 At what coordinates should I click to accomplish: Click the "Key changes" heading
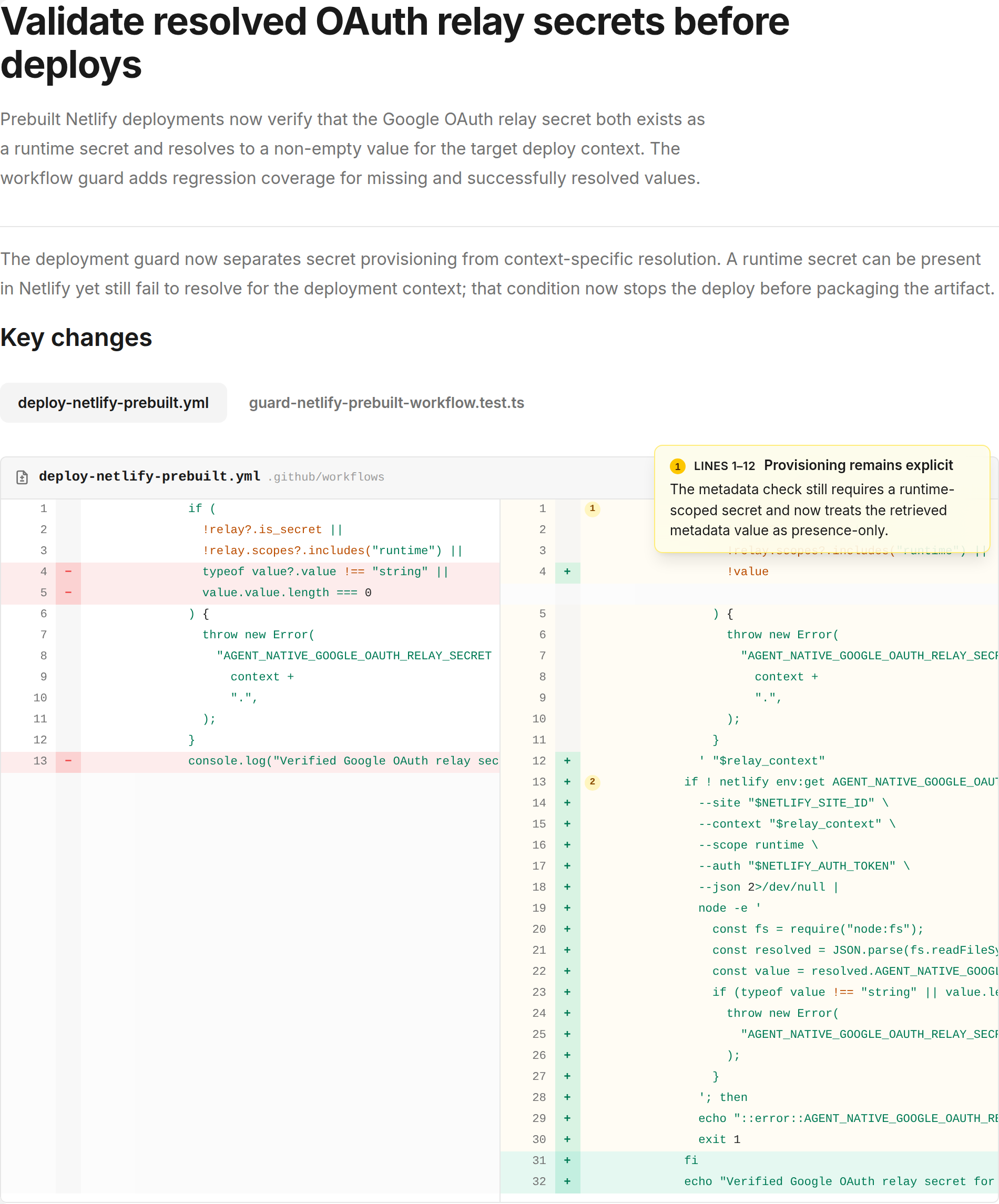click(x=76, y=337)
